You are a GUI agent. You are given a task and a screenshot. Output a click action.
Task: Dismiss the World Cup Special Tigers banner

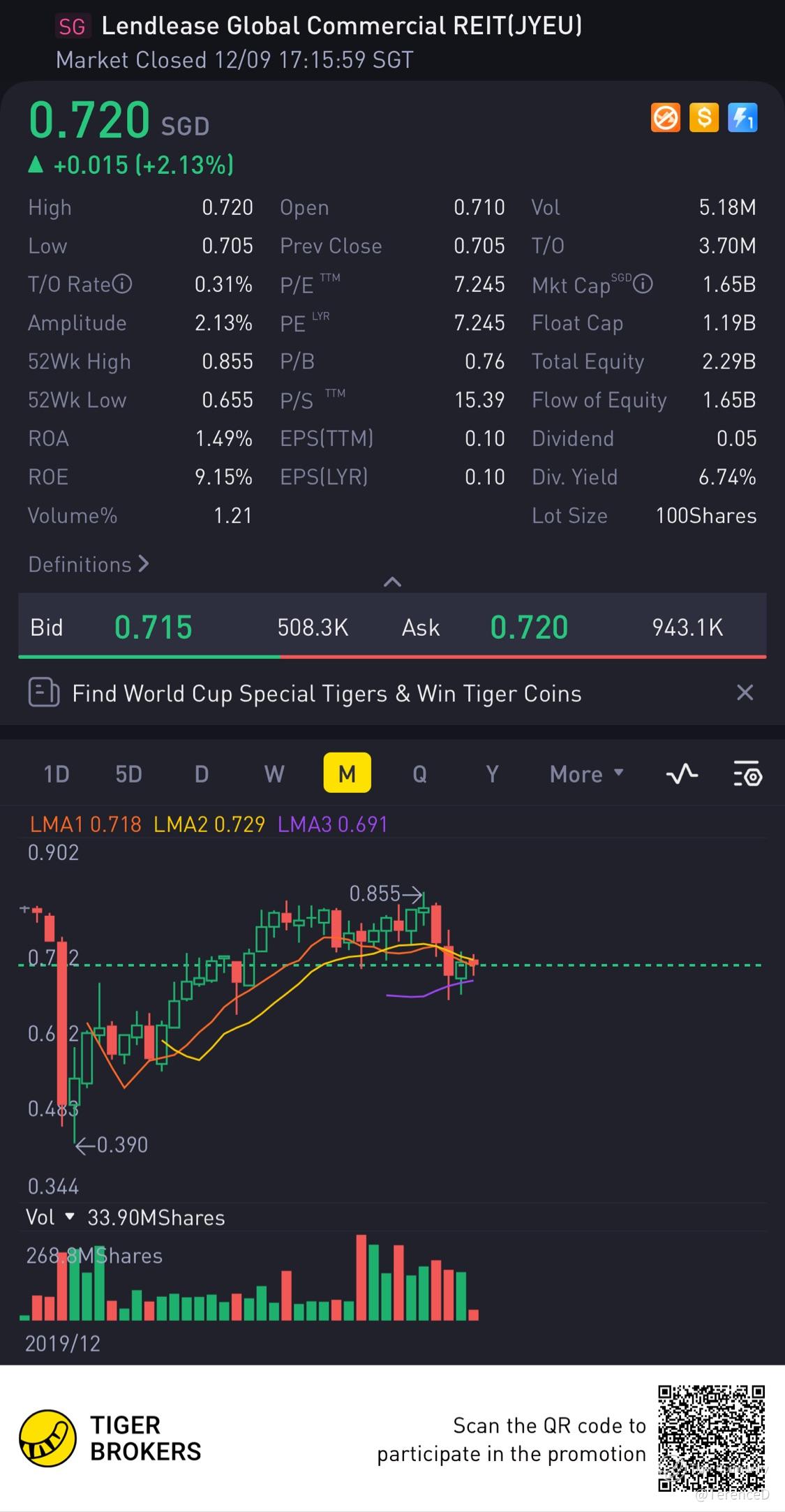[x=745, y=692]
